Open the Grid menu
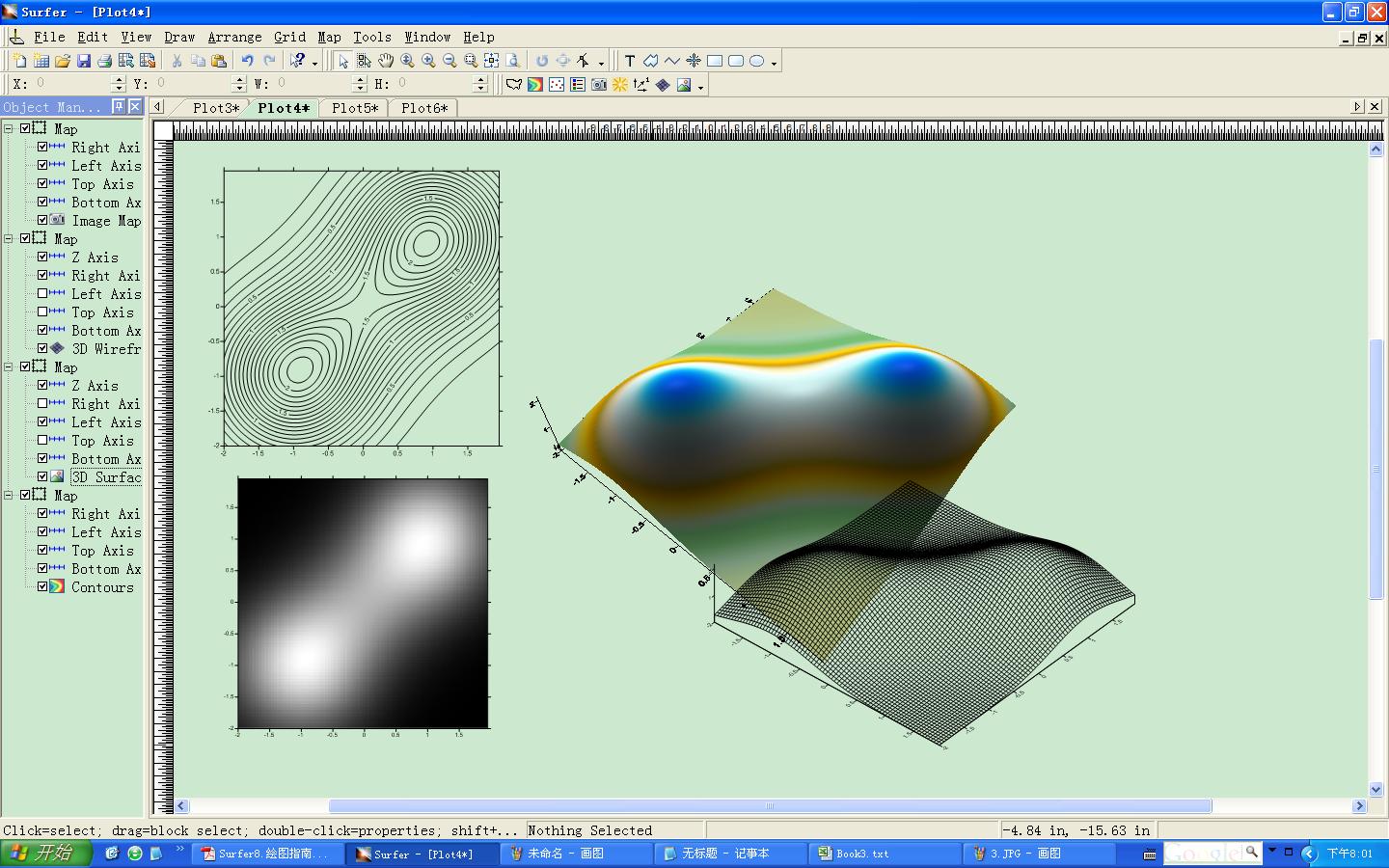1389x868 pixels. [289, 37]
